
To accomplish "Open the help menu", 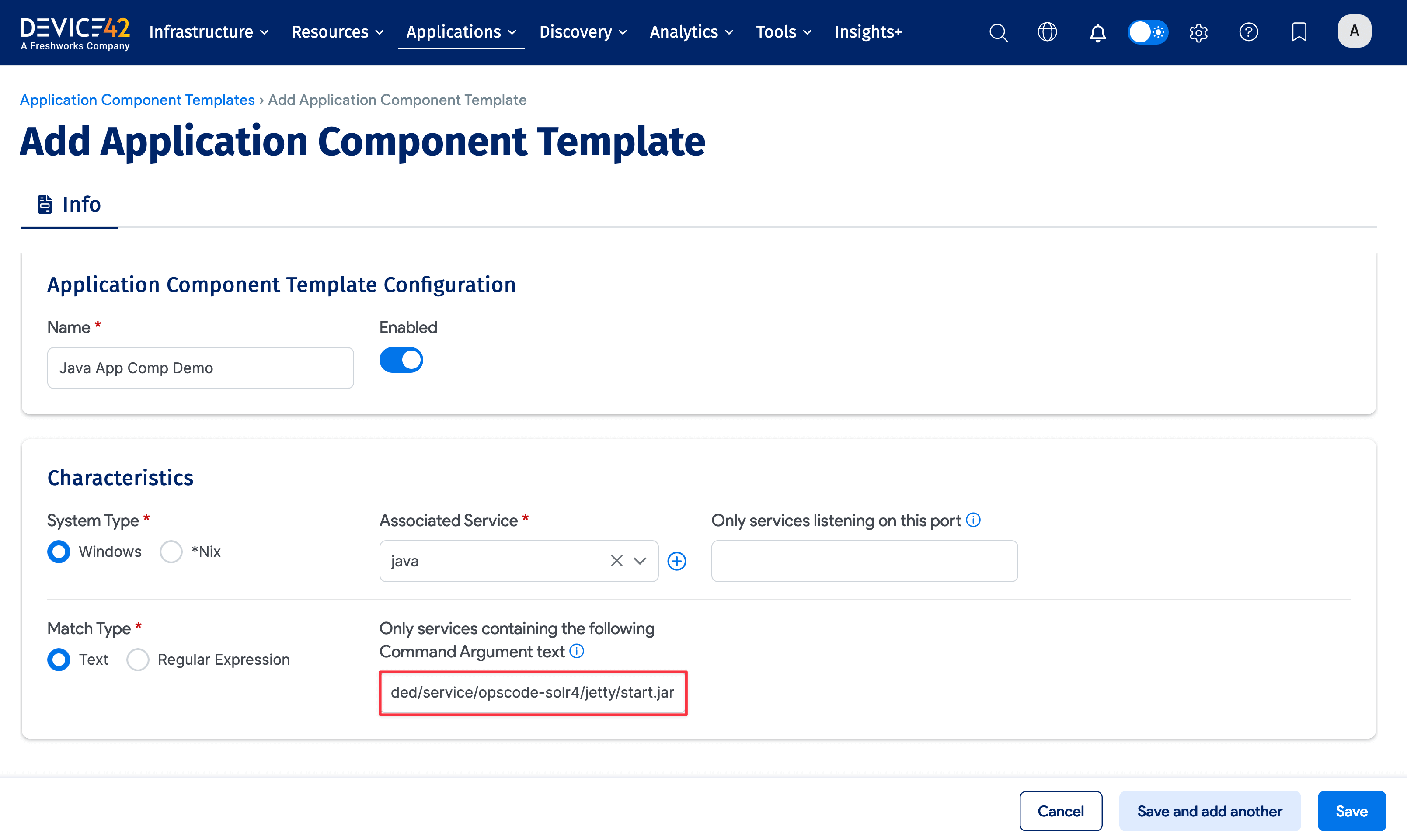I will point(1248,32).
